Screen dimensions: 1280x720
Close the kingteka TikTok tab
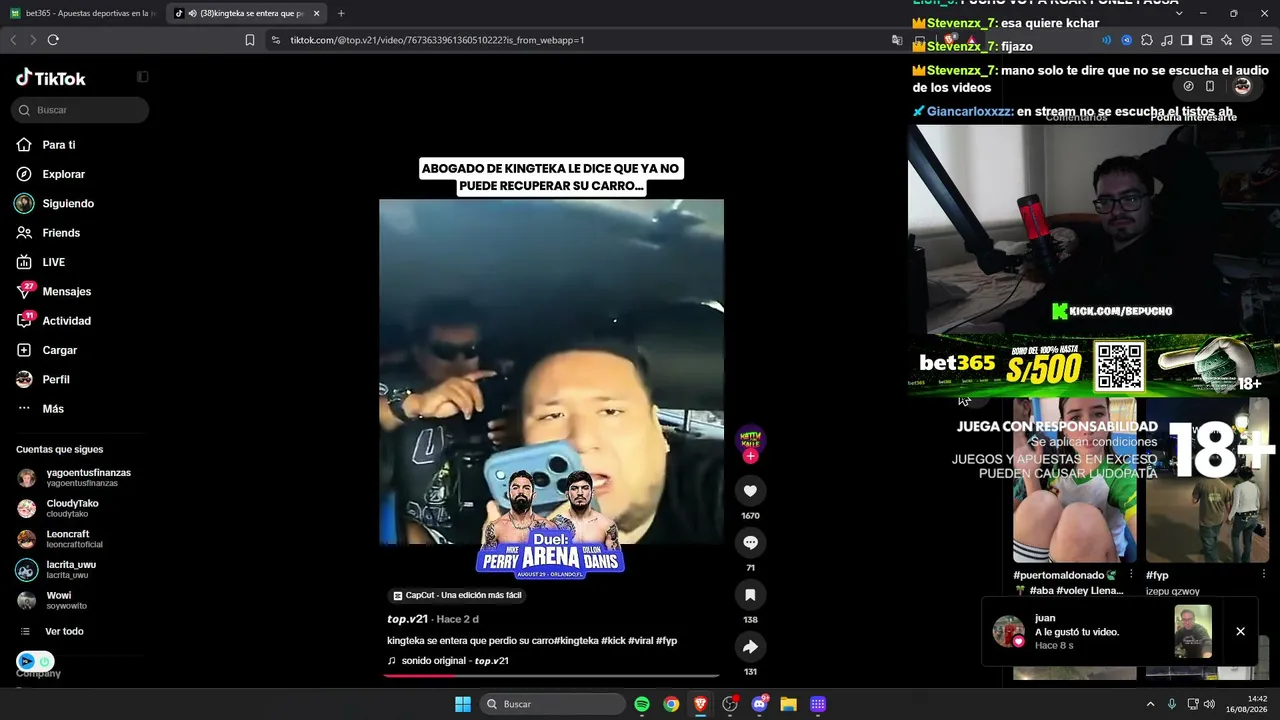(317, 13)
